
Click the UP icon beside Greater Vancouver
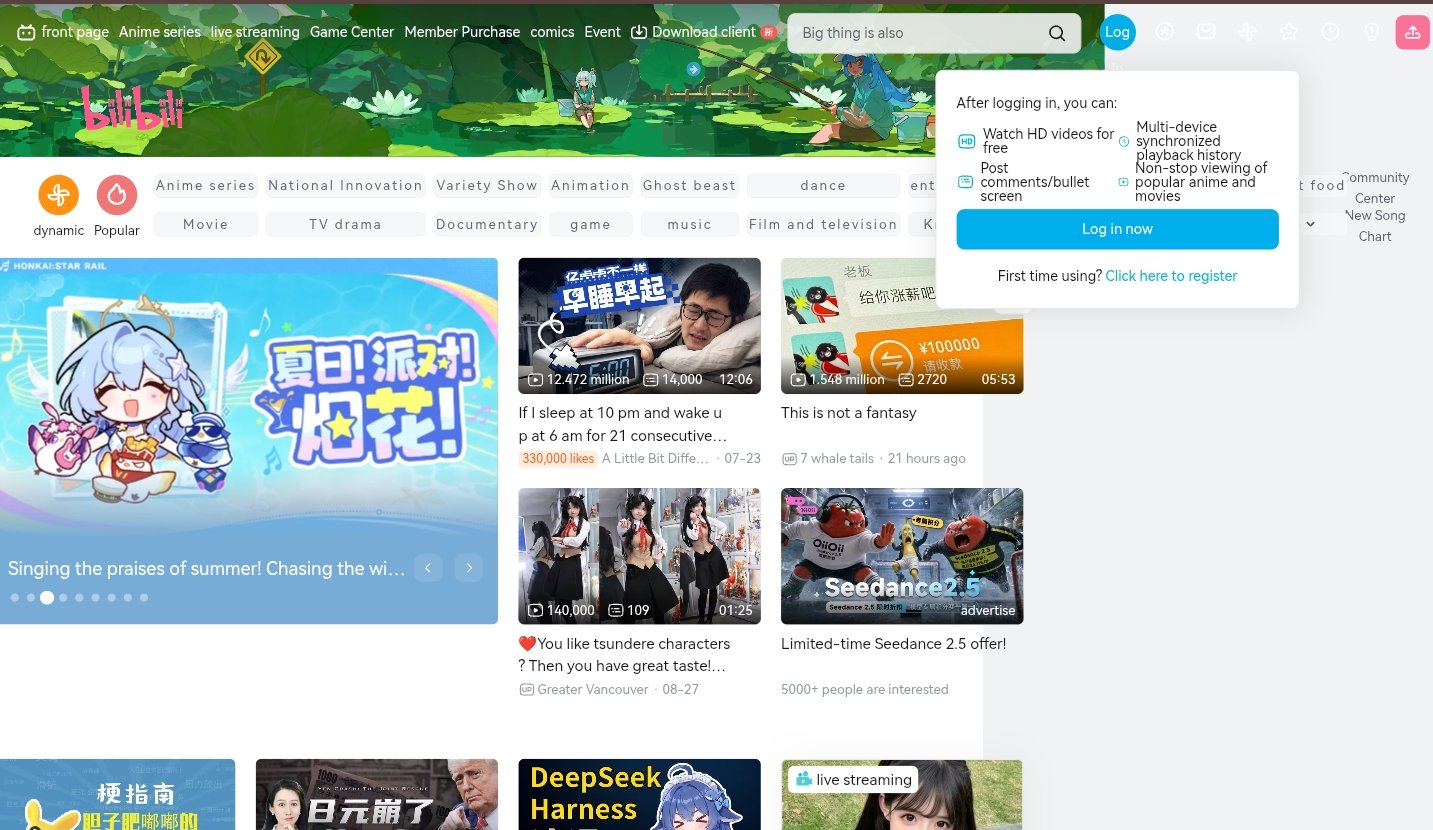527,690
